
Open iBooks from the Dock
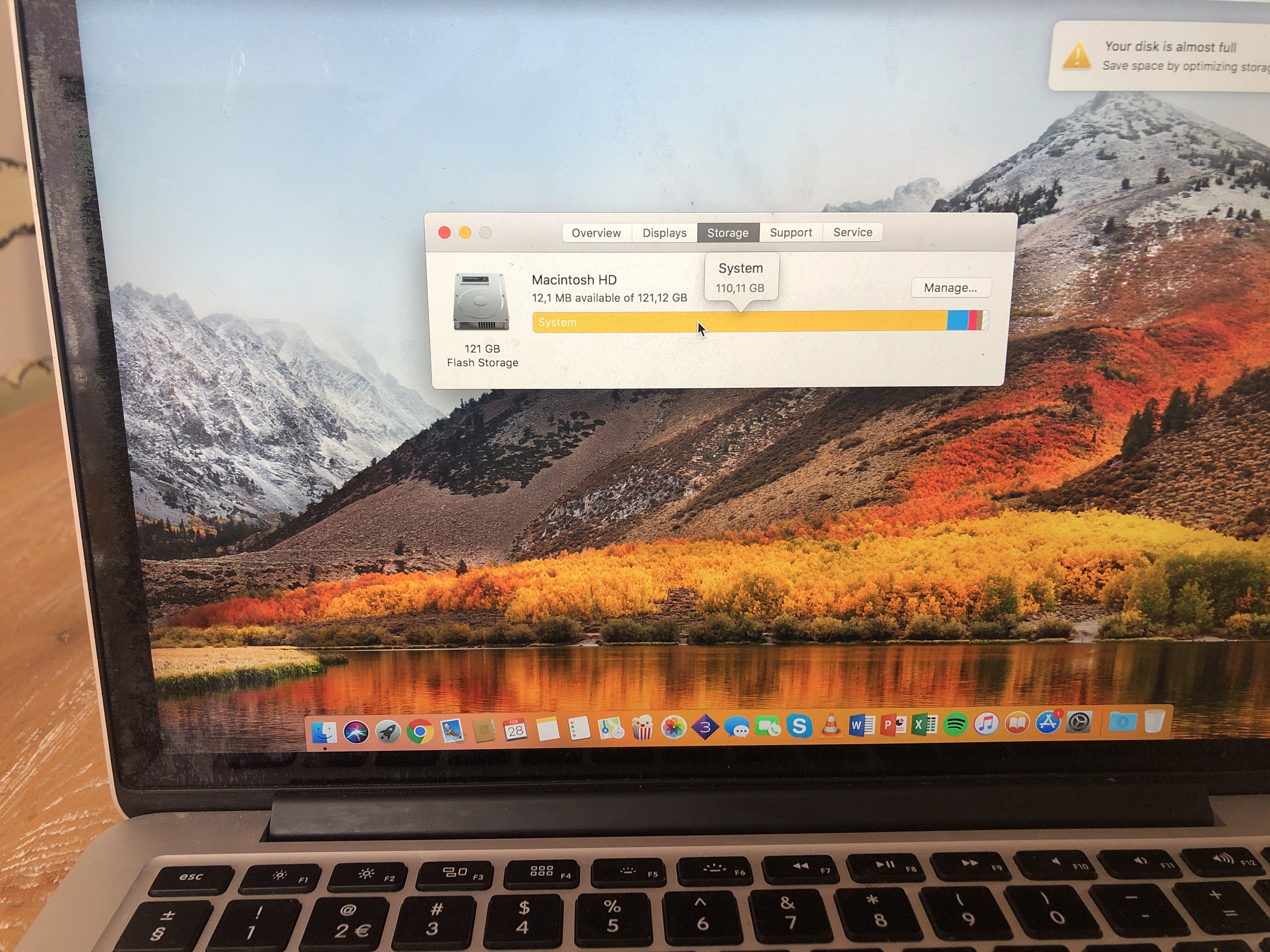coord(1017,724)
